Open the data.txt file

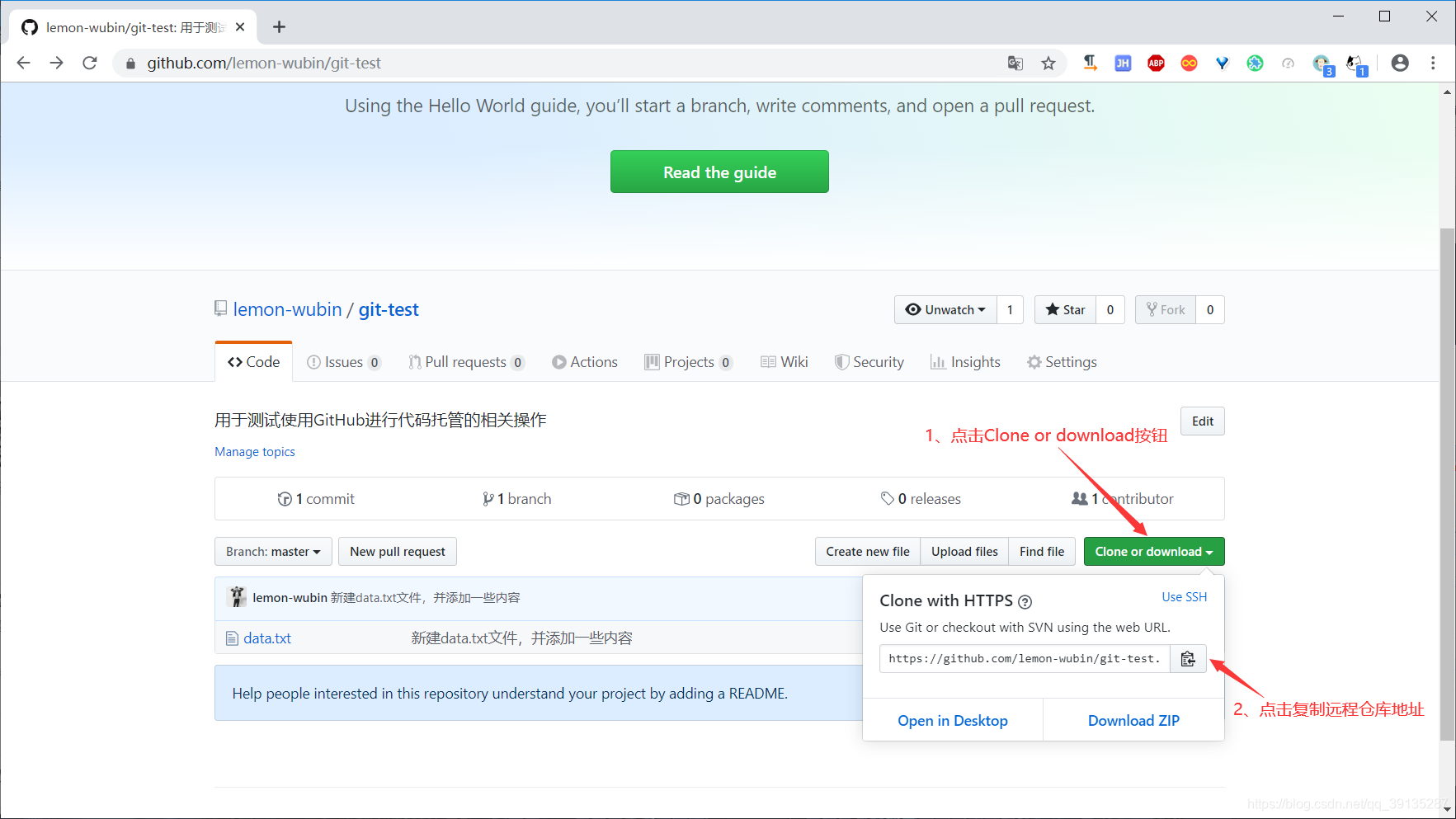coord(267,638)
